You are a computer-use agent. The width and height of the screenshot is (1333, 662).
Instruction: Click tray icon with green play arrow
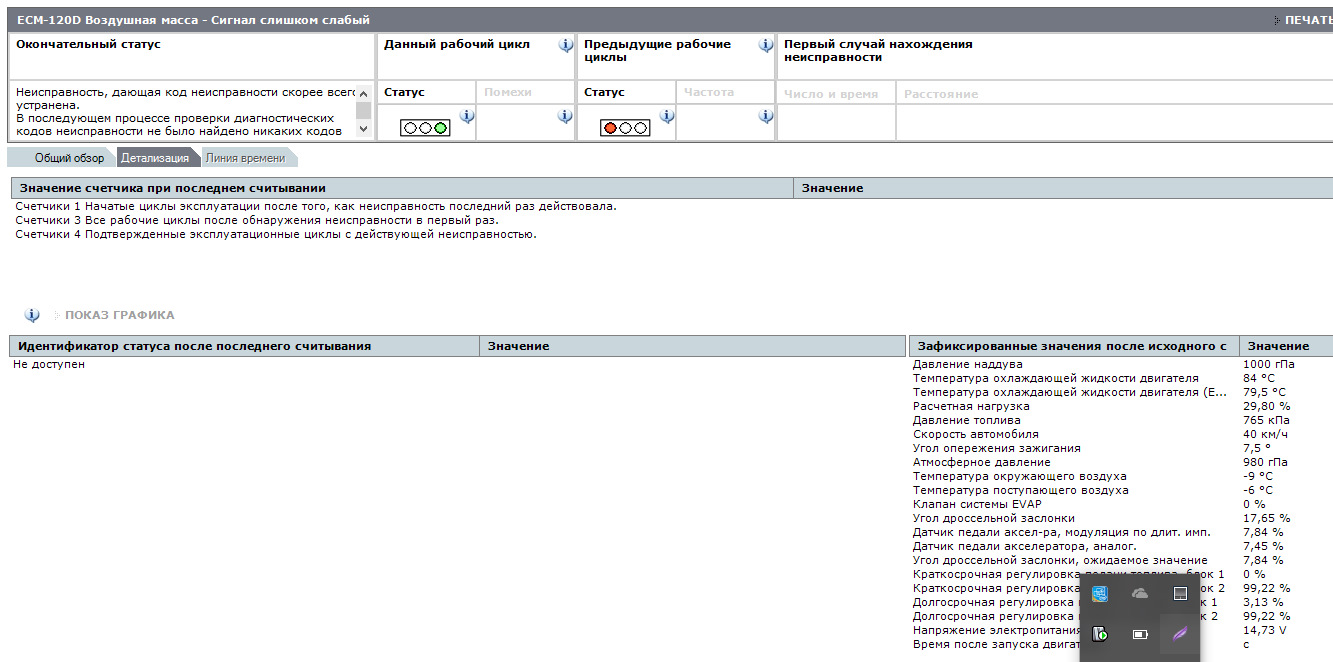(x=1100, y=634)
